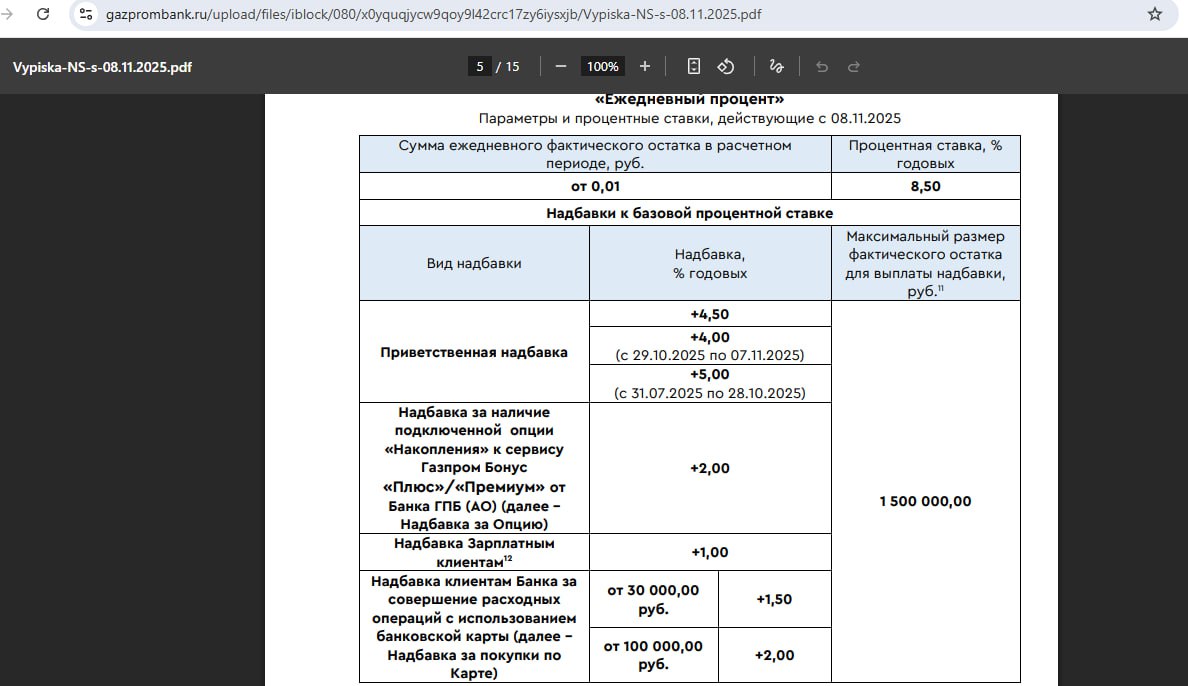Click the «Ежедневный процент» heading
The height and width of the screenshot is (686, 1188).
point(689,99)
